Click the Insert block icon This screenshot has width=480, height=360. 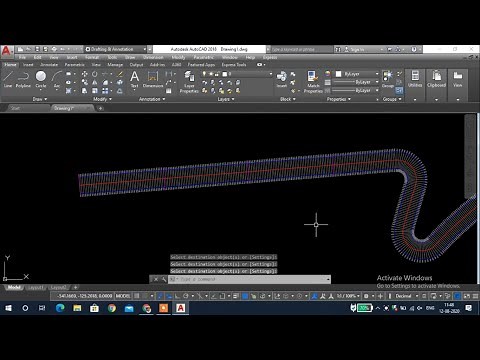point(281,79)
